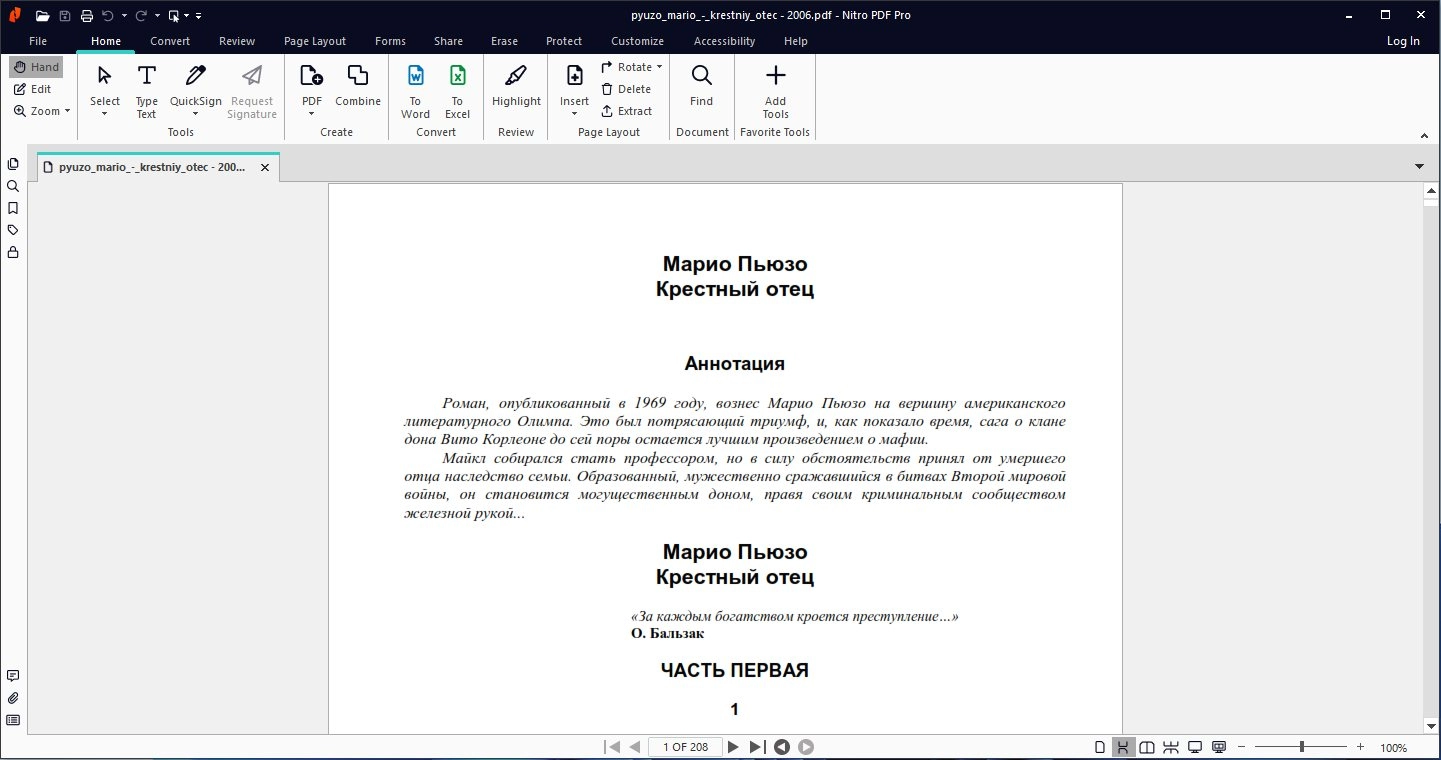Open the Help ribbon tab
1441x760 pixels.
[796, 41]
